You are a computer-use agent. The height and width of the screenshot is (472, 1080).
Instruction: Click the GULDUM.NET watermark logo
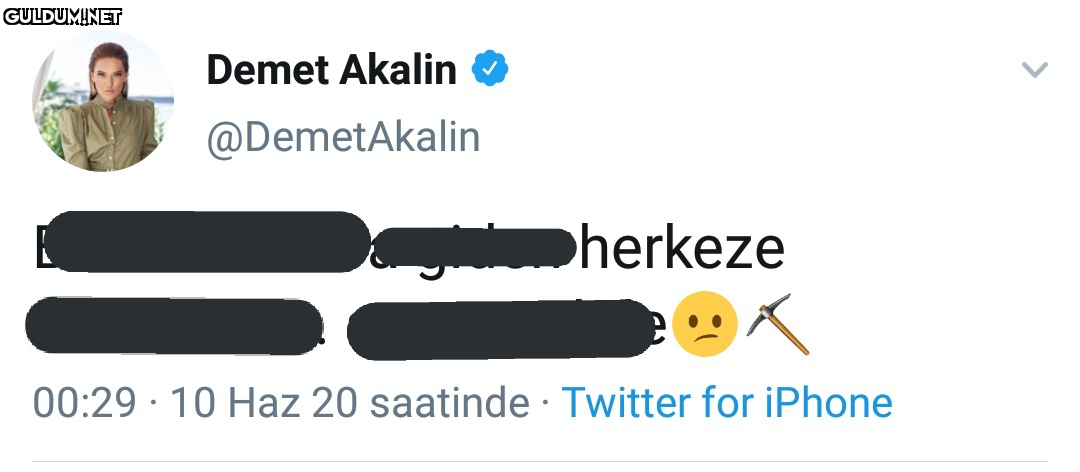click(x=62, y=16)
